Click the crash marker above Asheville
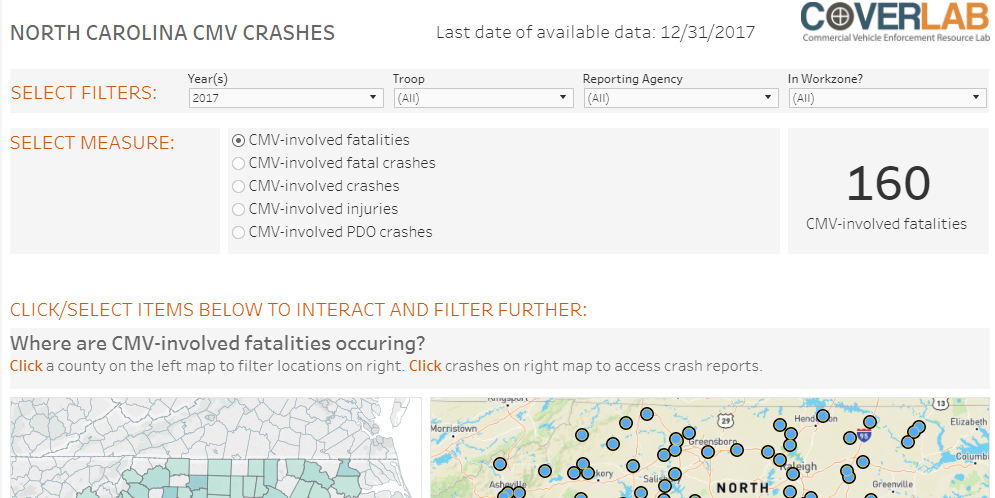Image resolution: width=995 pixels, height=498 pixels. point(501,465)
